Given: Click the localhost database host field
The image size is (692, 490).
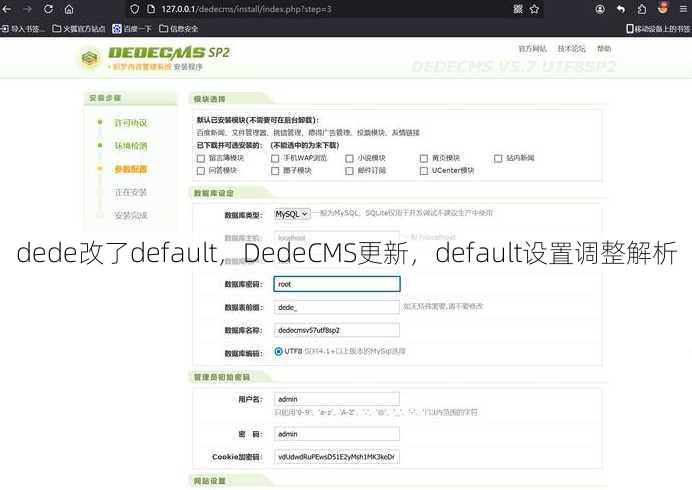Looking at the screenshot, I should [337, 237].
